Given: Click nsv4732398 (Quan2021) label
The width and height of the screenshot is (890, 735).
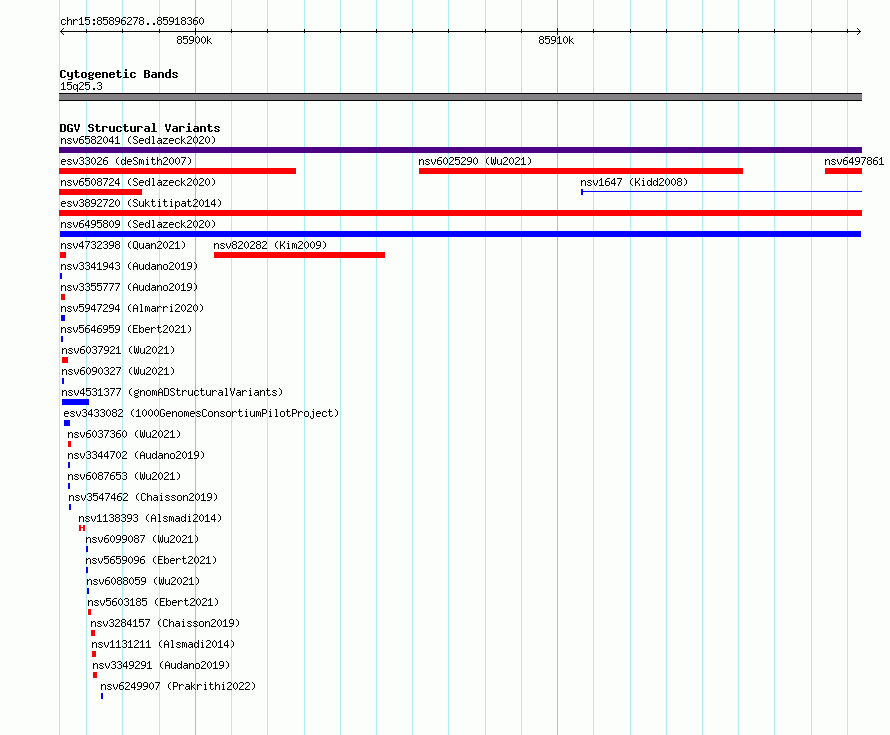Looking at the screenshot, I should [123, 245].
